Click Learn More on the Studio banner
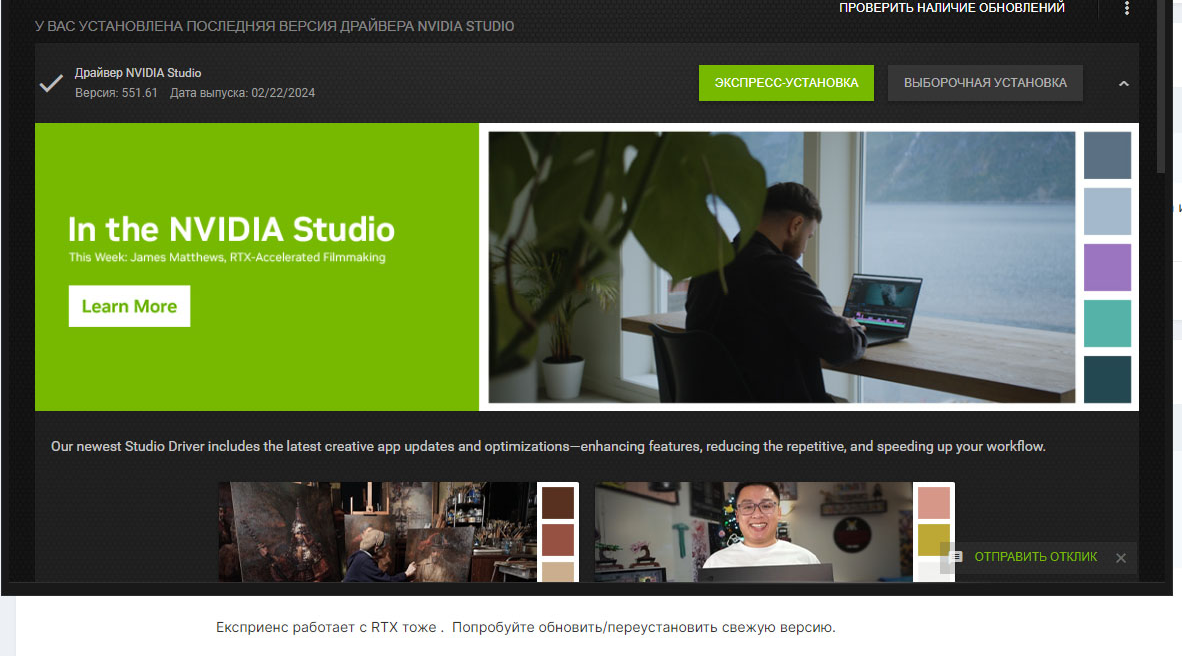Screen dimensions: 1182x656 130,306
